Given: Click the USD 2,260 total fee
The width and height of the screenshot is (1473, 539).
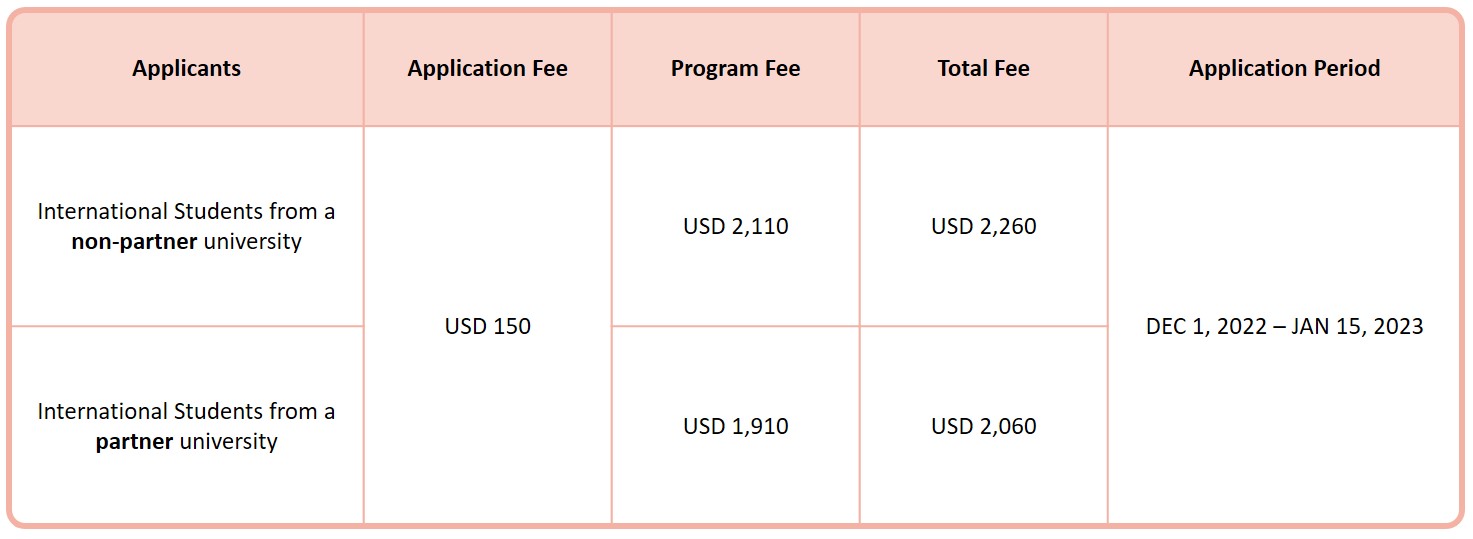Looking at the screenshot, I should (x=983, y=226).
